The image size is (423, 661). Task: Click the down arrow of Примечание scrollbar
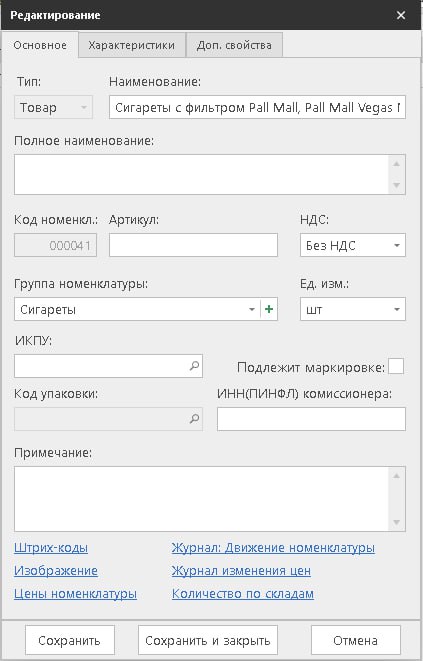click(x=396, y=523)
